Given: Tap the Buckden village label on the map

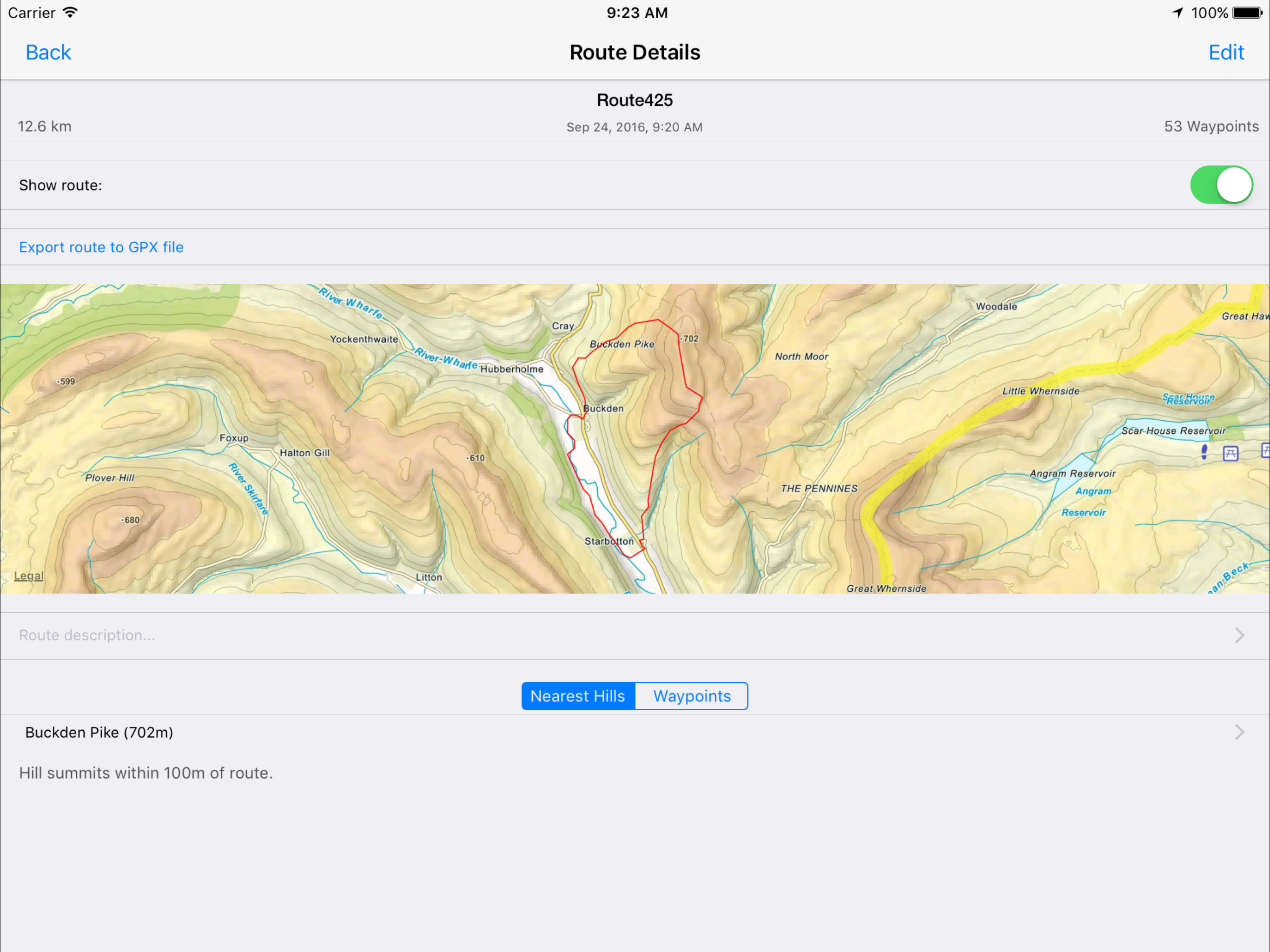Looking at the screenshot, I should point(603,408).
